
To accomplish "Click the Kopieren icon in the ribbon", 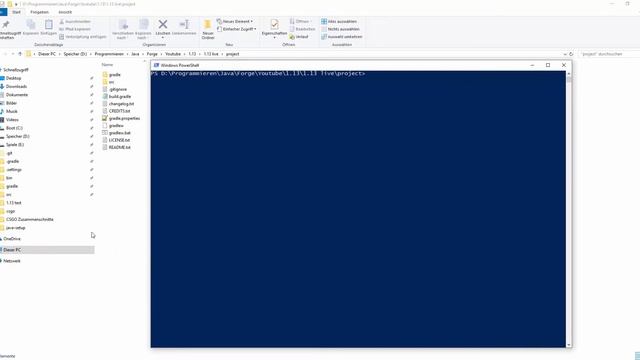I will [31, 25].
